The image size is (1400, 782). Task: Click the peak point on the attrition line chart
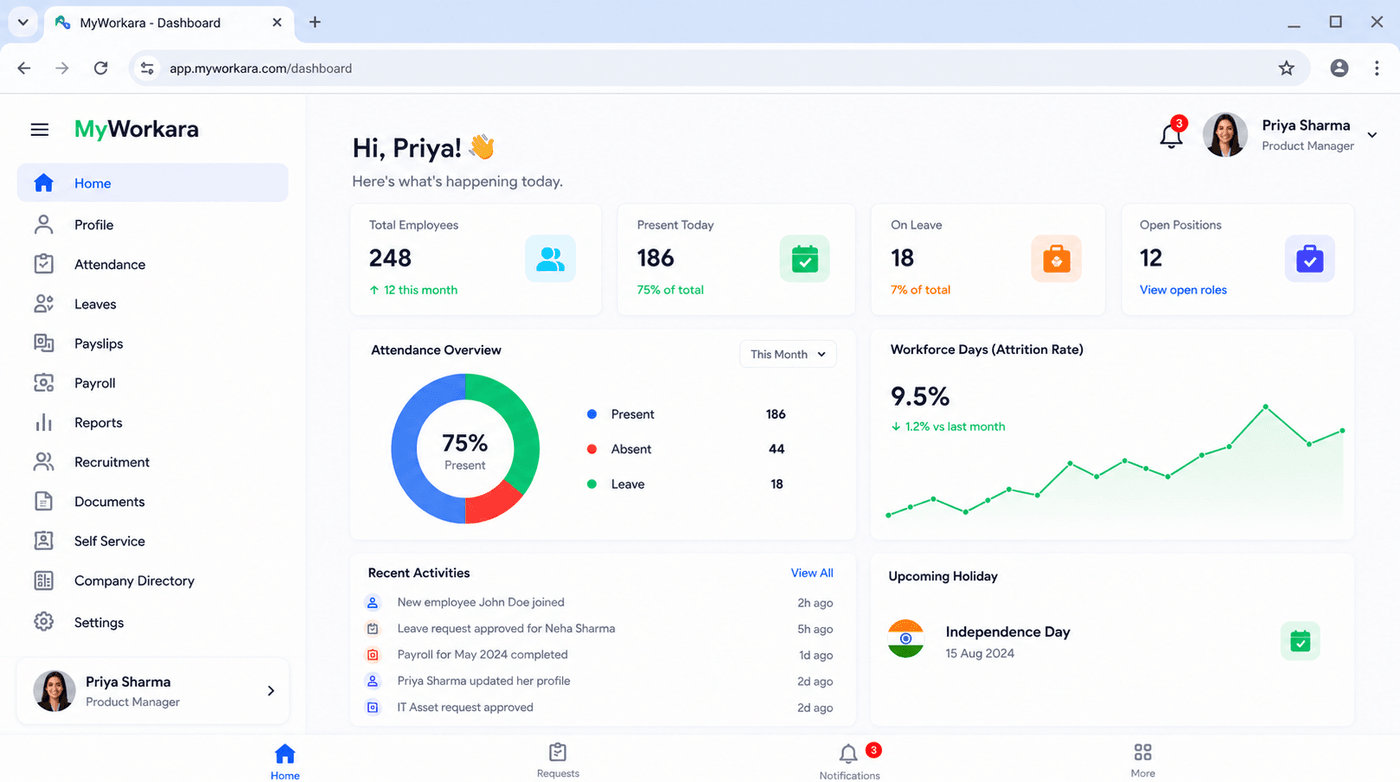tap(1265, 407)
